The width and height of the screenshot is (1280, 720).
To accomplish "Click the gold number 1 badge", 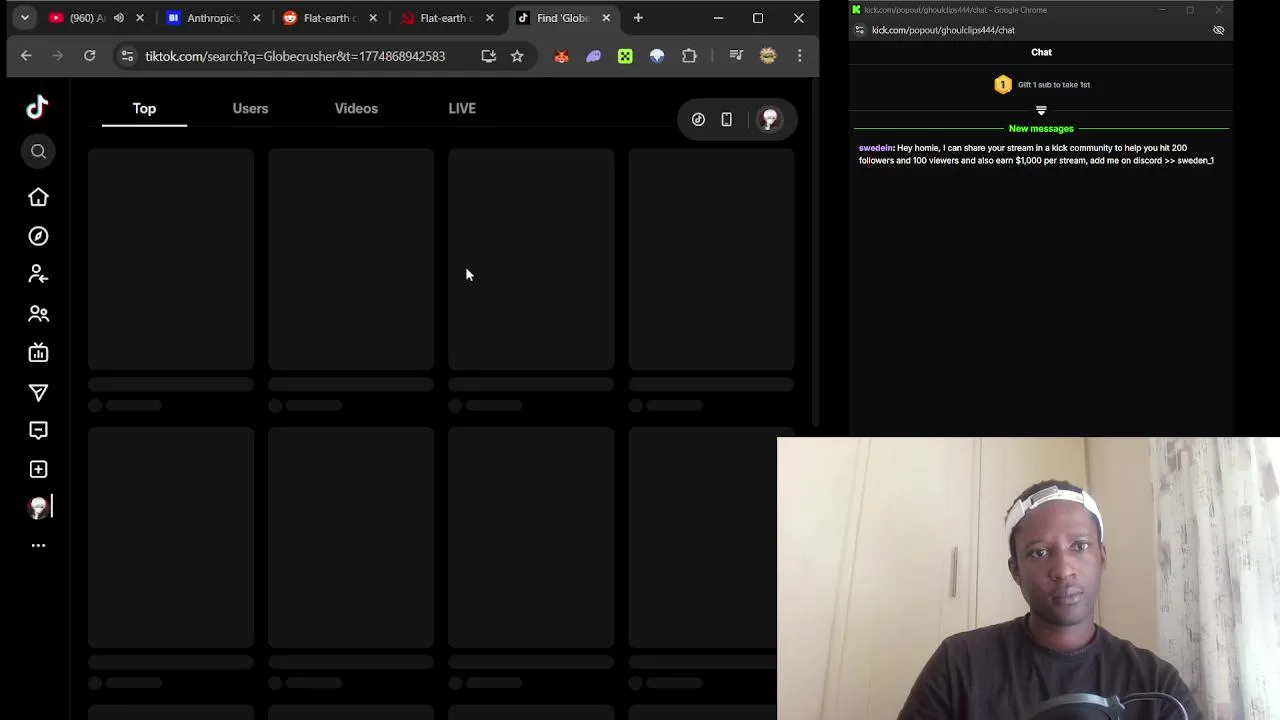I will pyautogui.click(x=1003, y=85).
